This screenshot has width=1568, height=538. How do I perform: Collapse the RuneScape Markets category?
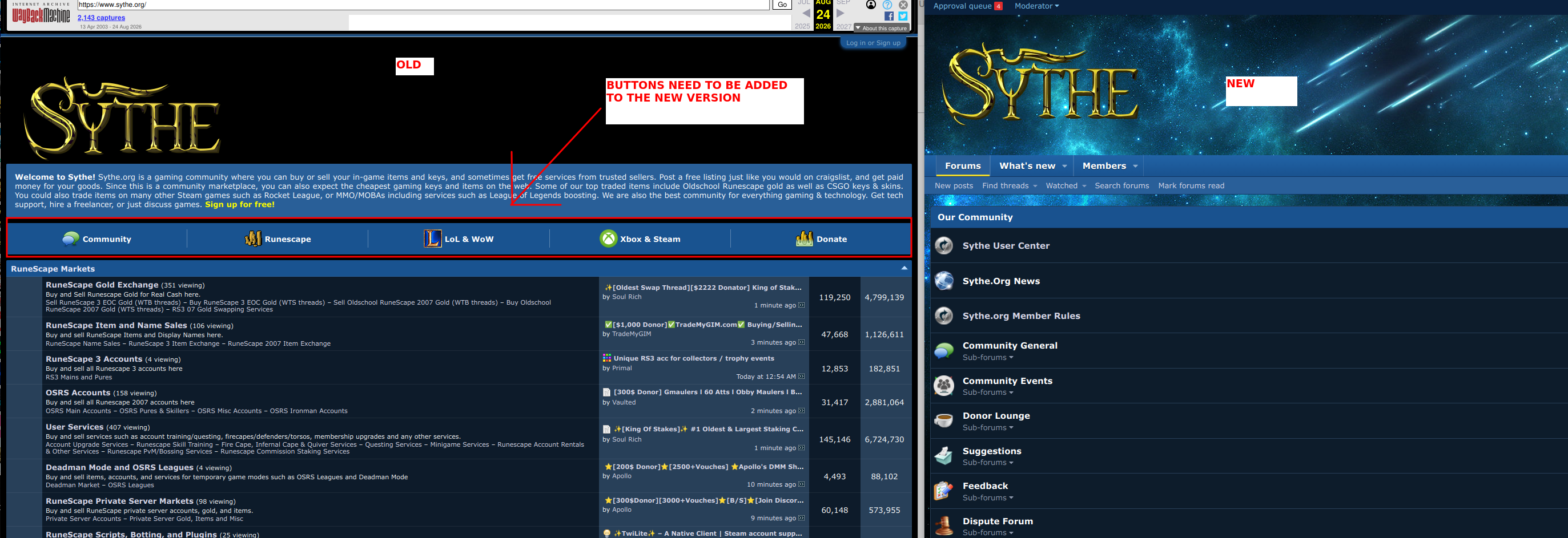point(904,268)
